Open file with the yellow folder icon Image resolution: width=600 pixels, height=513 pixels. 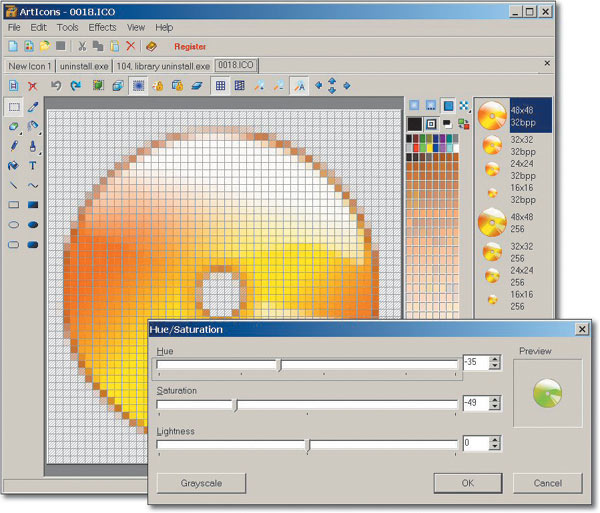pos(45,46)
